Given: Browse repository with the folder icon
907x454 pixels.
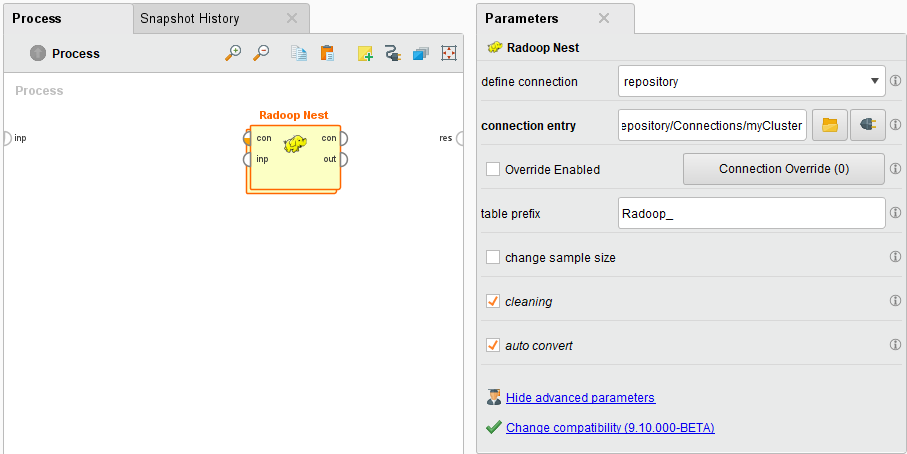Looking at the screenshot, I should (829, 125).
